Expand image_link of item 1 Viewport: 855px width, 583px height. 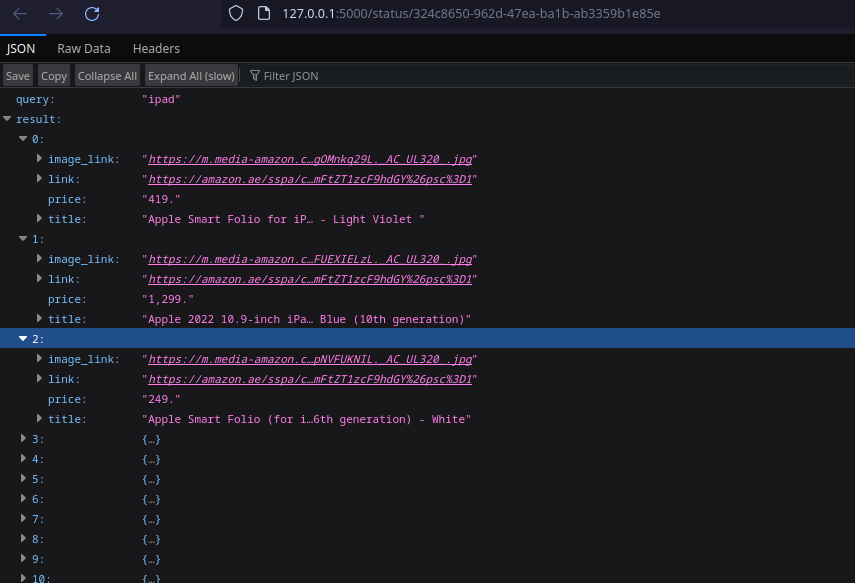(39, 258)
